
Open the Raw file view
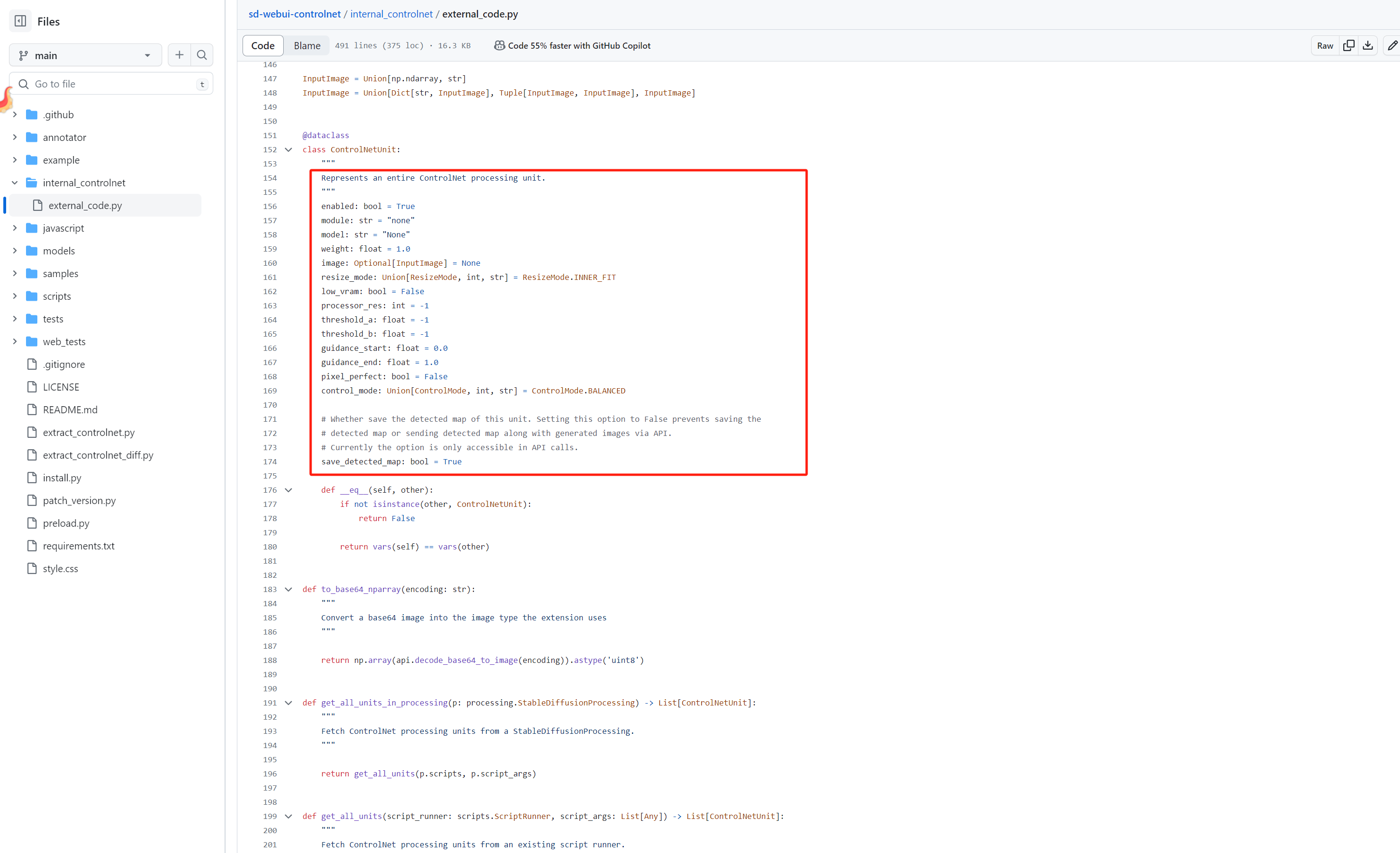(1324, 45)
